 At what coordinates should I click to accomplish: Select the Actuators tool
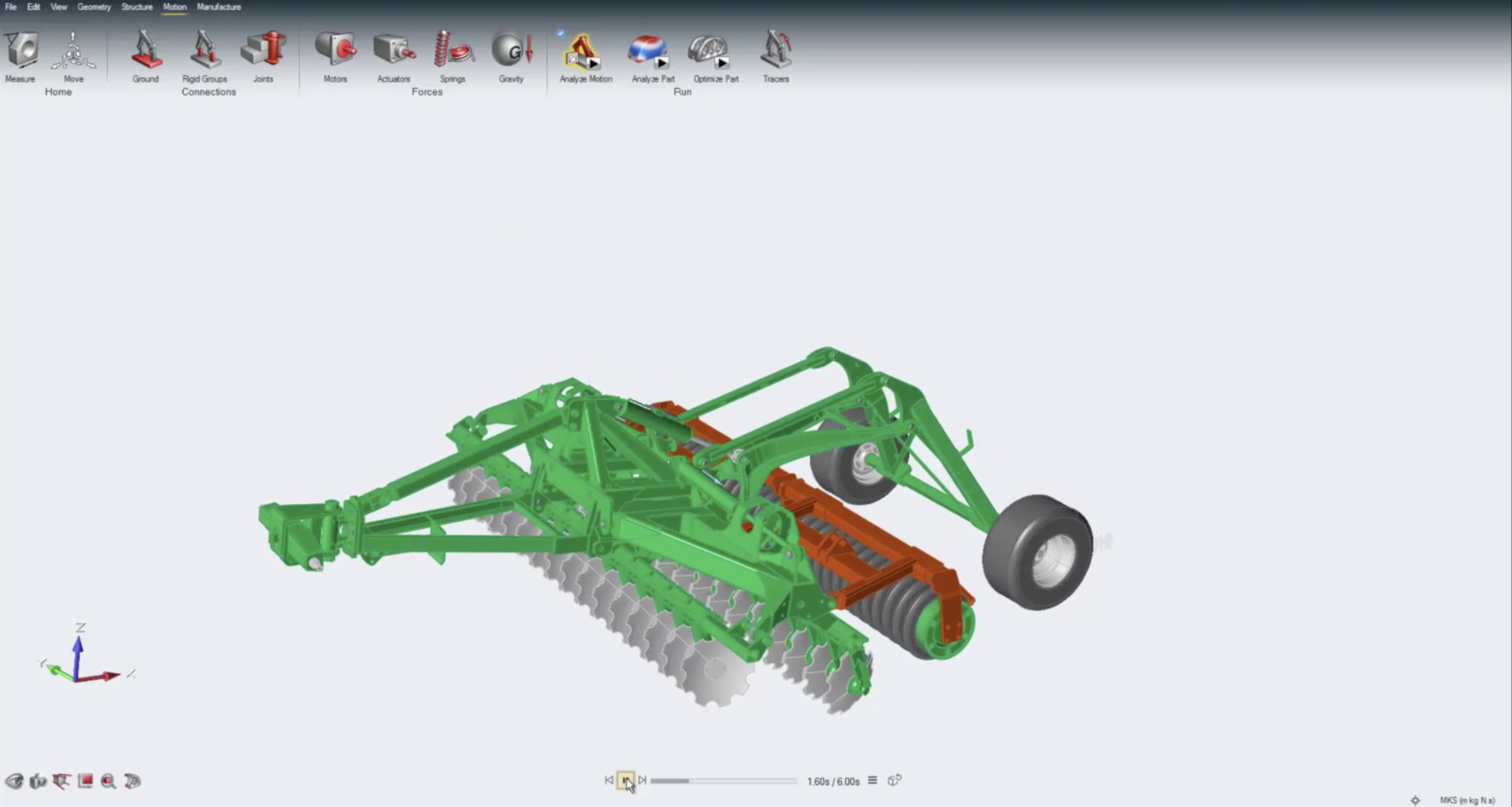(394, 51)
